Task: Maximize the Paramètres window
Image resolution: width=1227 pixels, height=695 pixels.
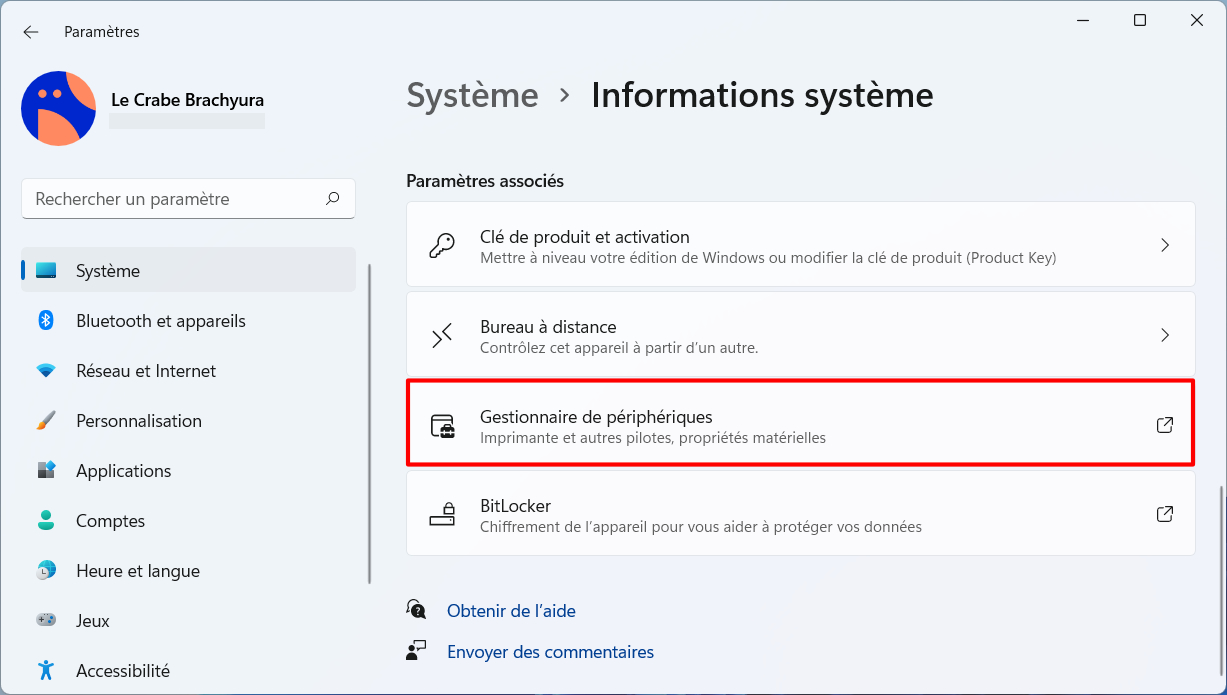Action: point(1140,20)
